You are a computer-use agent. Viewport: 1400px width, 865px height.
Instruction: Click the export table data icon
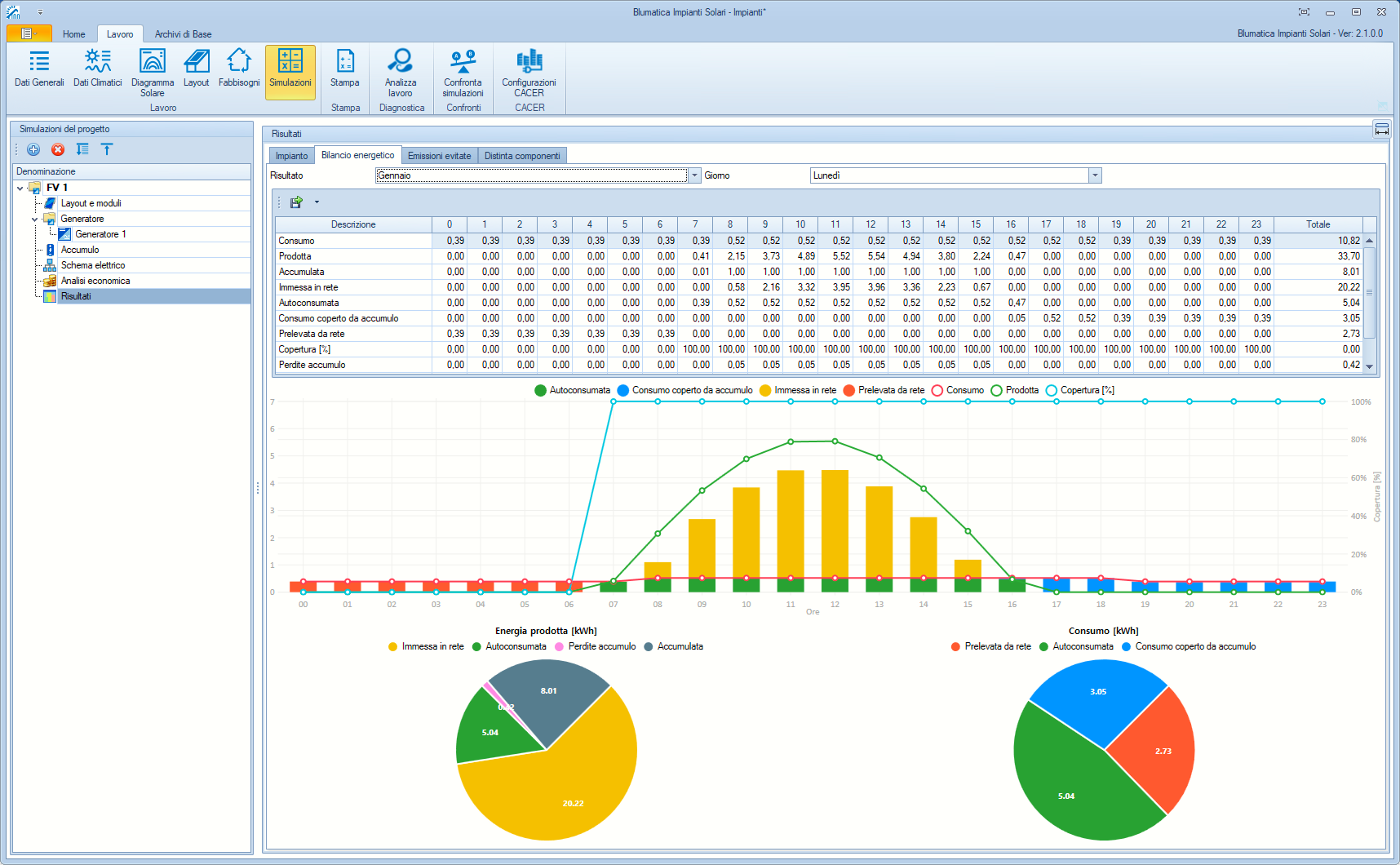pos(297,202)
